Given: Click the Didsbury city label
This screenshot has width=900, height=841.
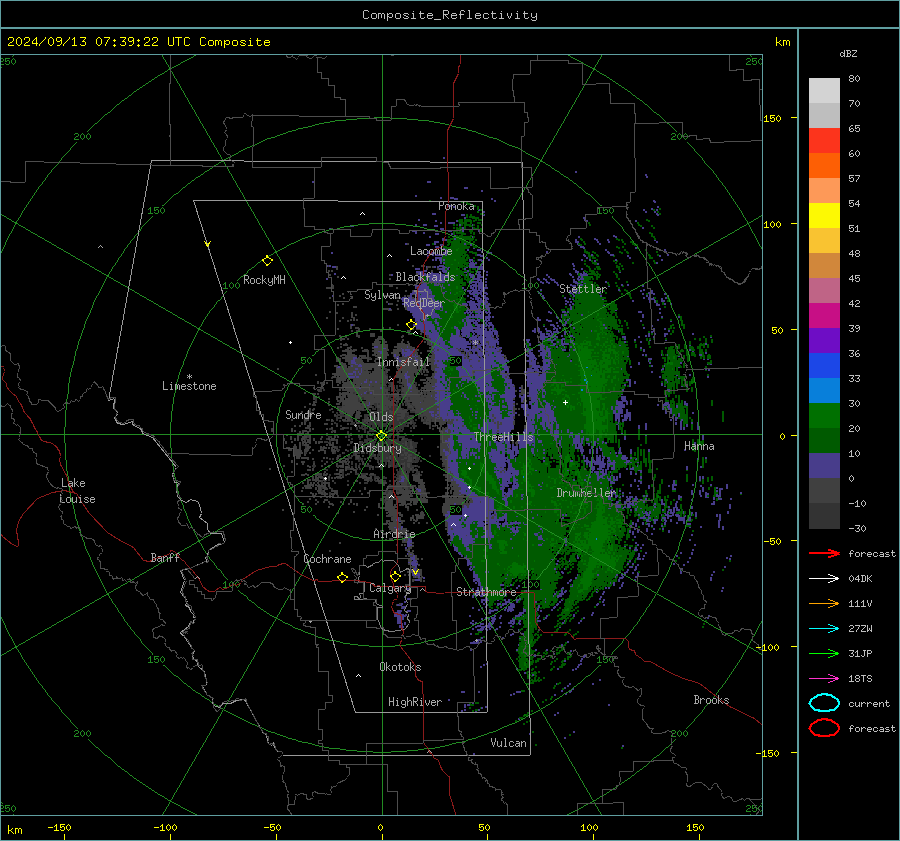Looking at the screenshot, I should click(x=377, y=448).
